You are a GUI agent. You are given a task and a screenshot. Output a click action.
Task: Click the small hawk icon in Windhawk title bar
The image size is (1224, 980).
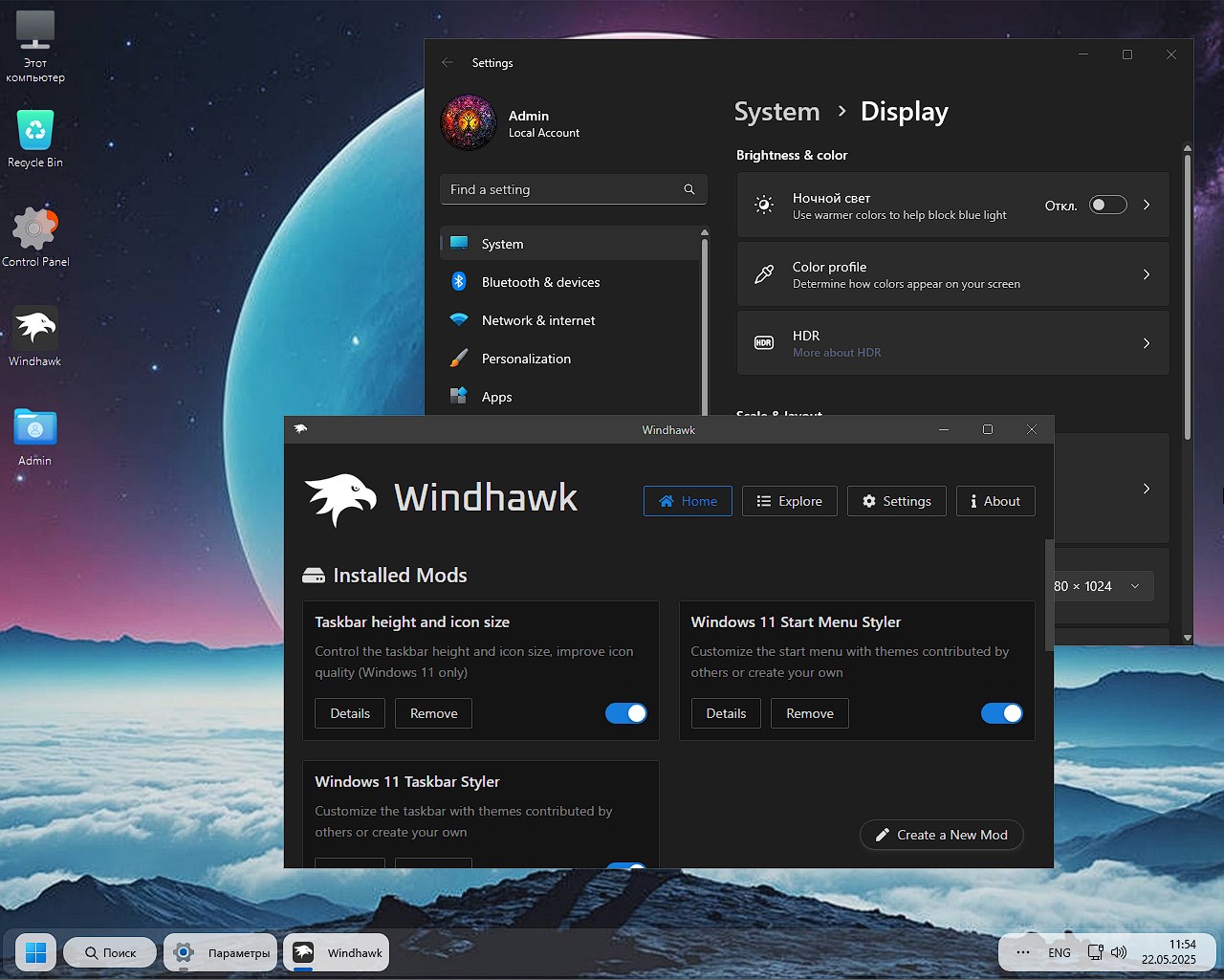click(x=300, y=429)
